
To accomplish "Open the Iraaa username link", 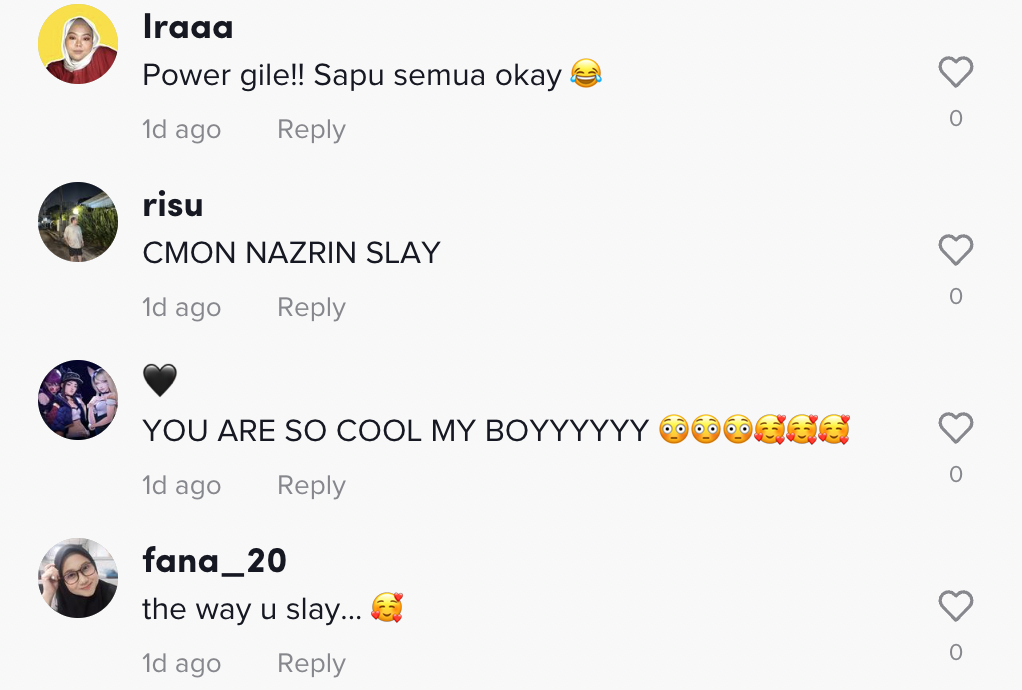I will 188,27.
